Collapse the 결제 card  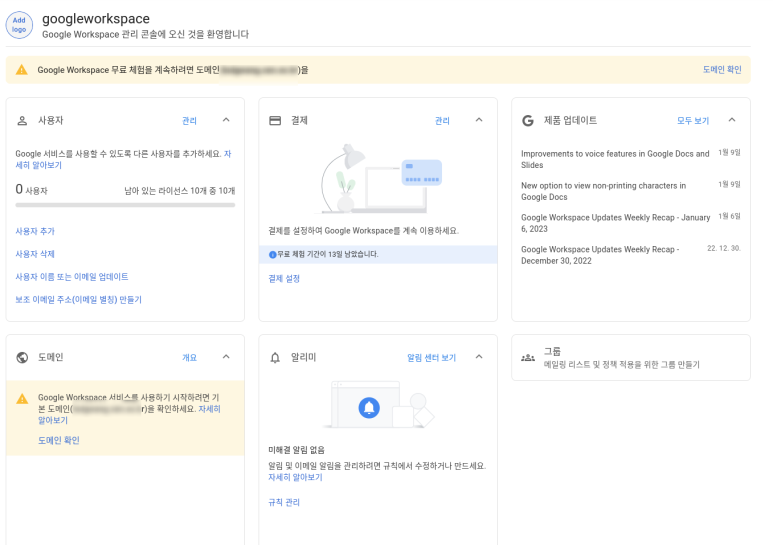pyautogui.click(x=479, y=120)
